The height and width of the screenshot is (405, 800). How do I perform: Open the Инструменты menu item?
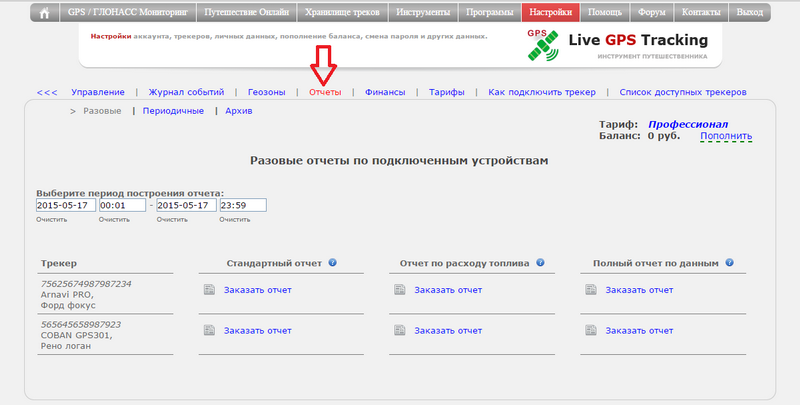423,13
